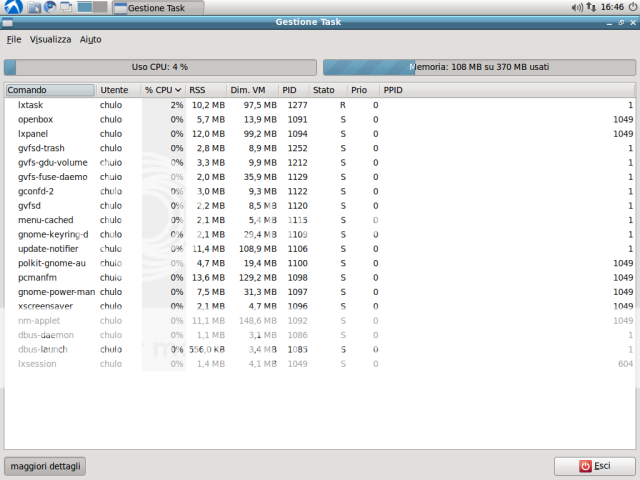The height and width of the screenshot is (480, 640).
Task: Launch the Chromium web browser icon
Action: [50, 7]
